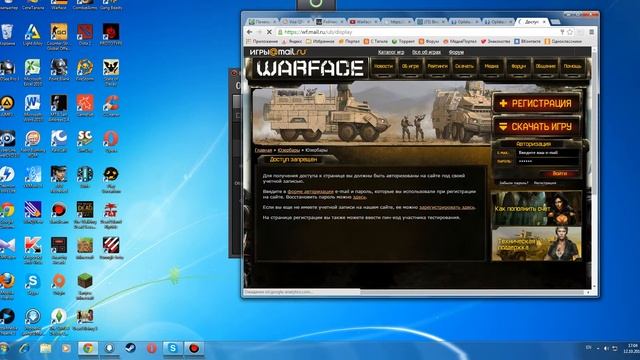Screen dimensions: 640x360
Task: Switch to Chrome window in the taskbar
Action: point(88,349)
